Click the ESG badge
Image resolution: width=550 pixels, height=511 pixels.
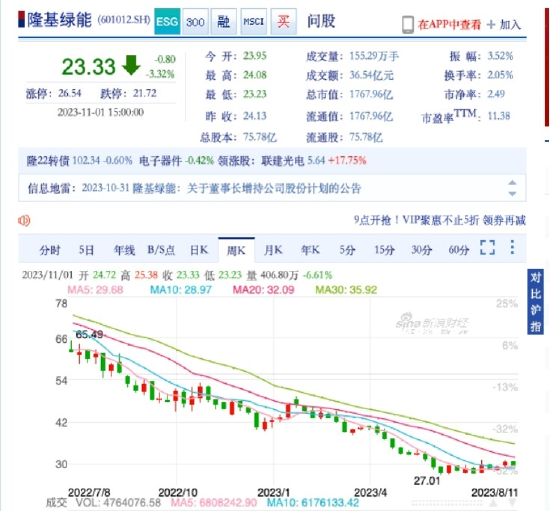click(167, 21)
